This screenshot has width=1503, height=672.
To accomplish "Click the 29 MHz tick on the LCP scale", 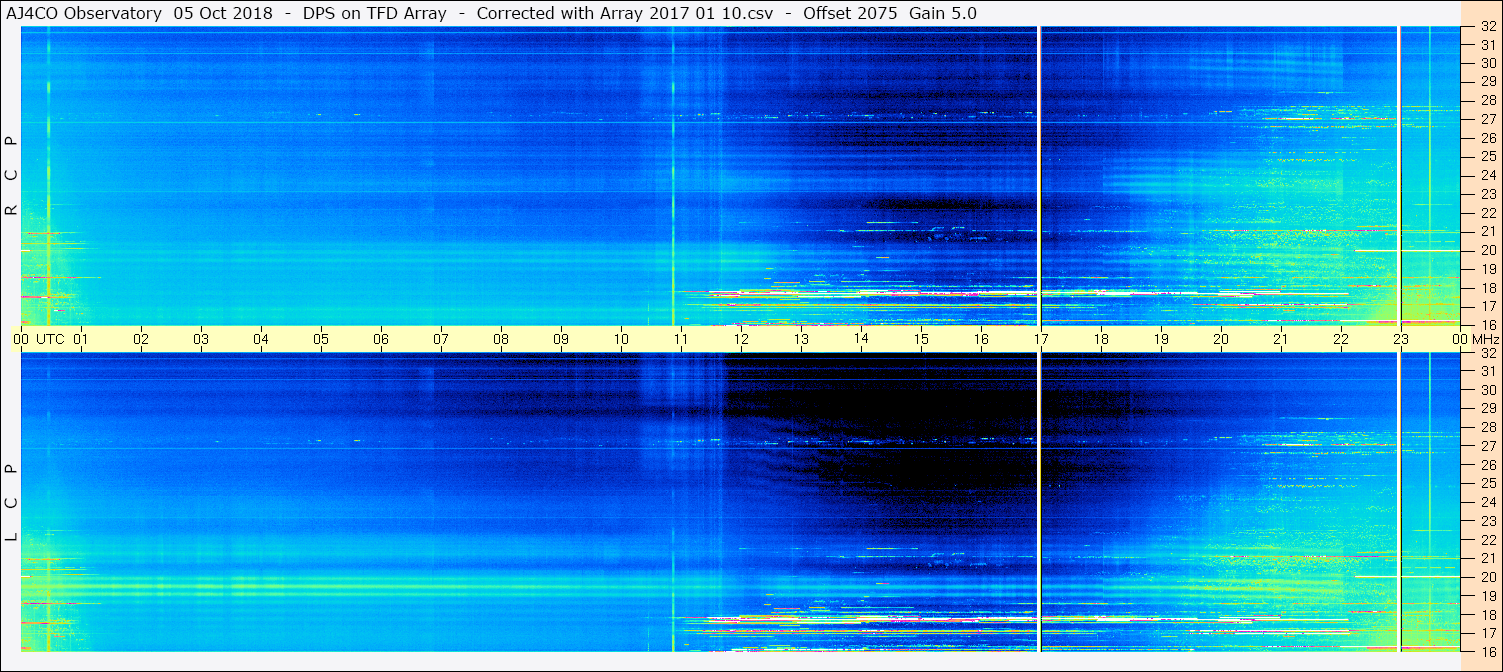I will pos(1488,408).
